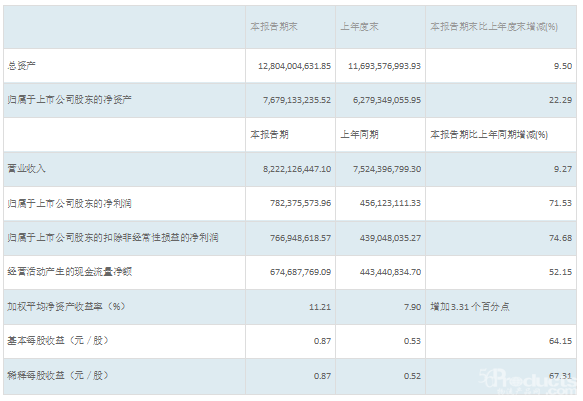583x401 pixels.
Task: Select total assets value 12,804,004,631.85
Action: 294,66
